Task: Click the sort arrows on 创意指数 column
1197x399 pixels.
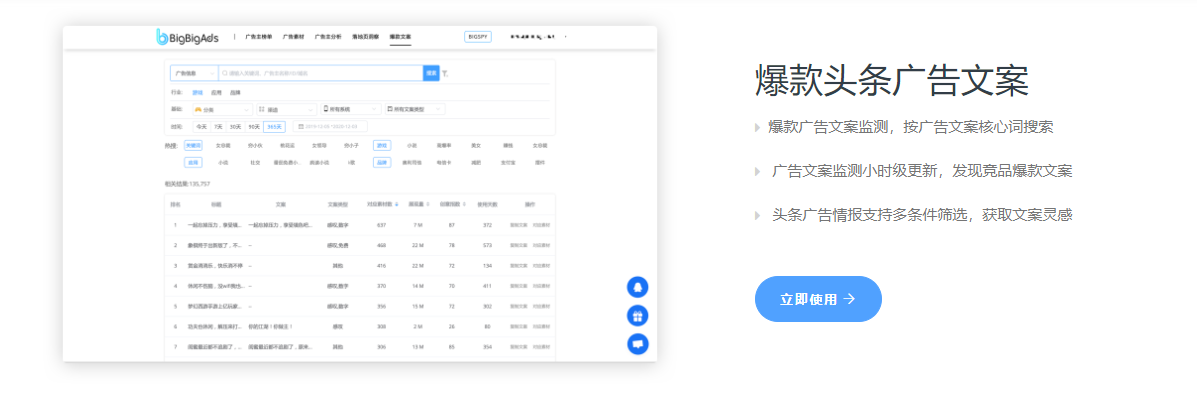Action: (464, 204)
